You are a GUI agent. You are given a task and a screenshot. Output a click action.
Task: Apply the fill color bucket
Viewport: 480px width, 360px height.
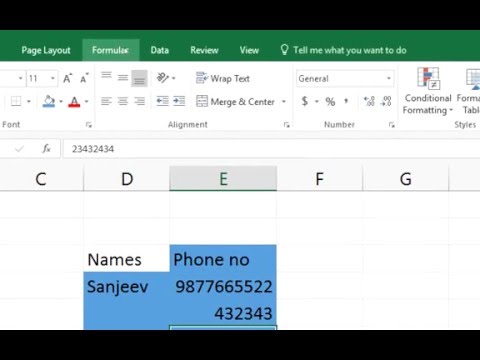[49, 101]
